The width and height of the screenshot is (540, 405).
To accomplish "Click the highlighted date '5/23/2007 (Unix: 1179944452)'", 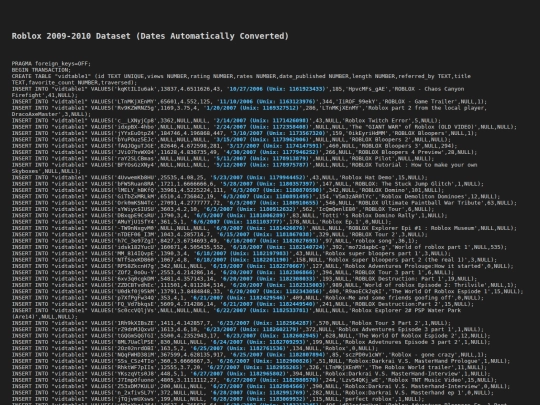I will click(259, 178).
